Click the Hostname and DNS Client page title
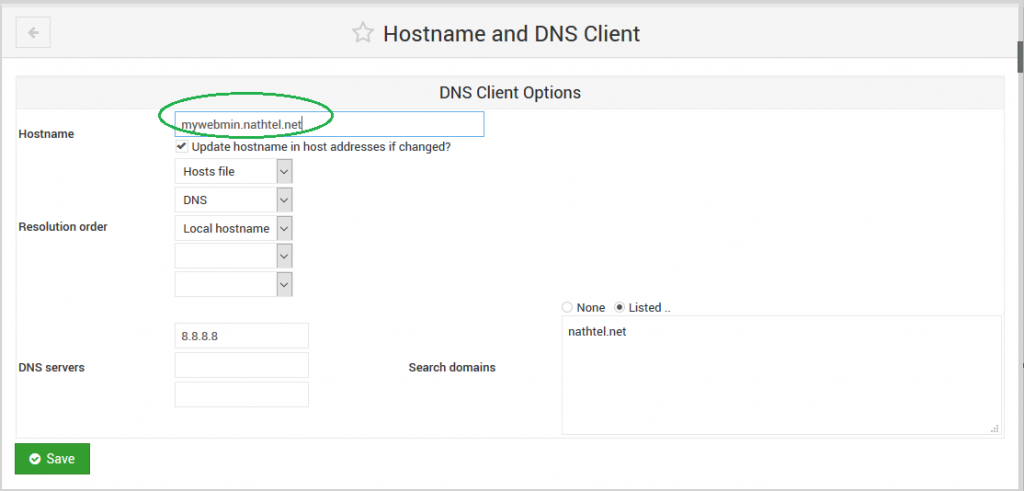This screenshot has height=491, width=1024. point(511,33)
